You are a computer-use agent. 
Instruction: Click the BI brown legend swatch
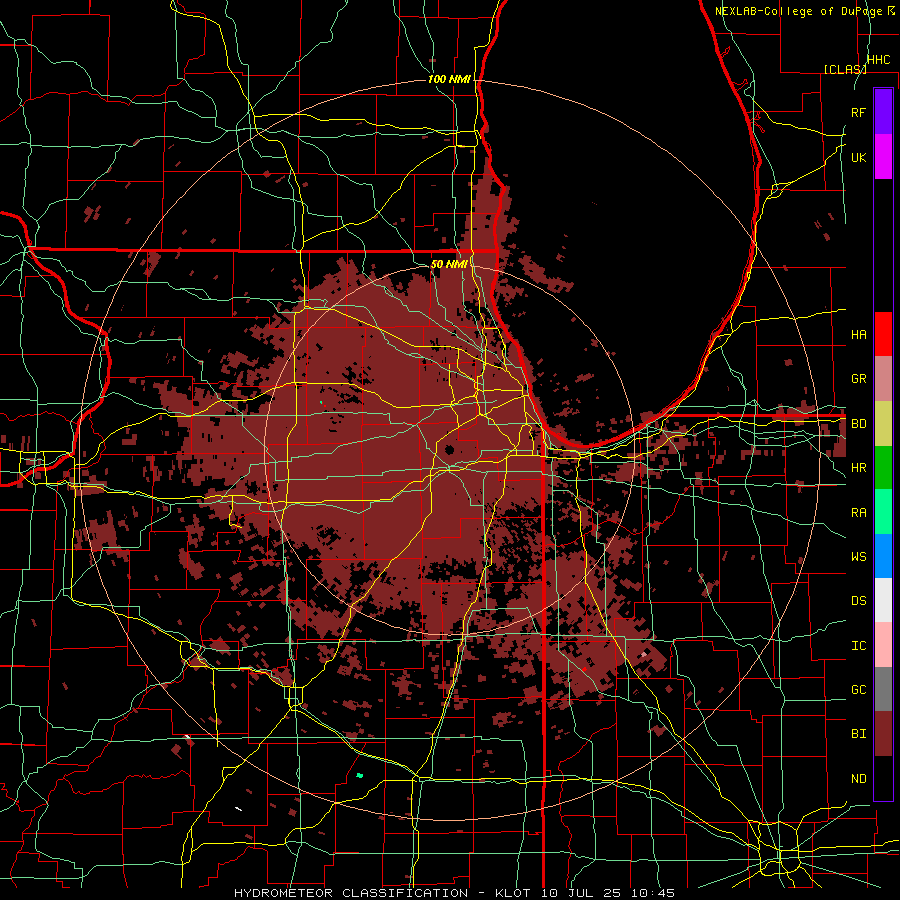(x=883, y=734)
